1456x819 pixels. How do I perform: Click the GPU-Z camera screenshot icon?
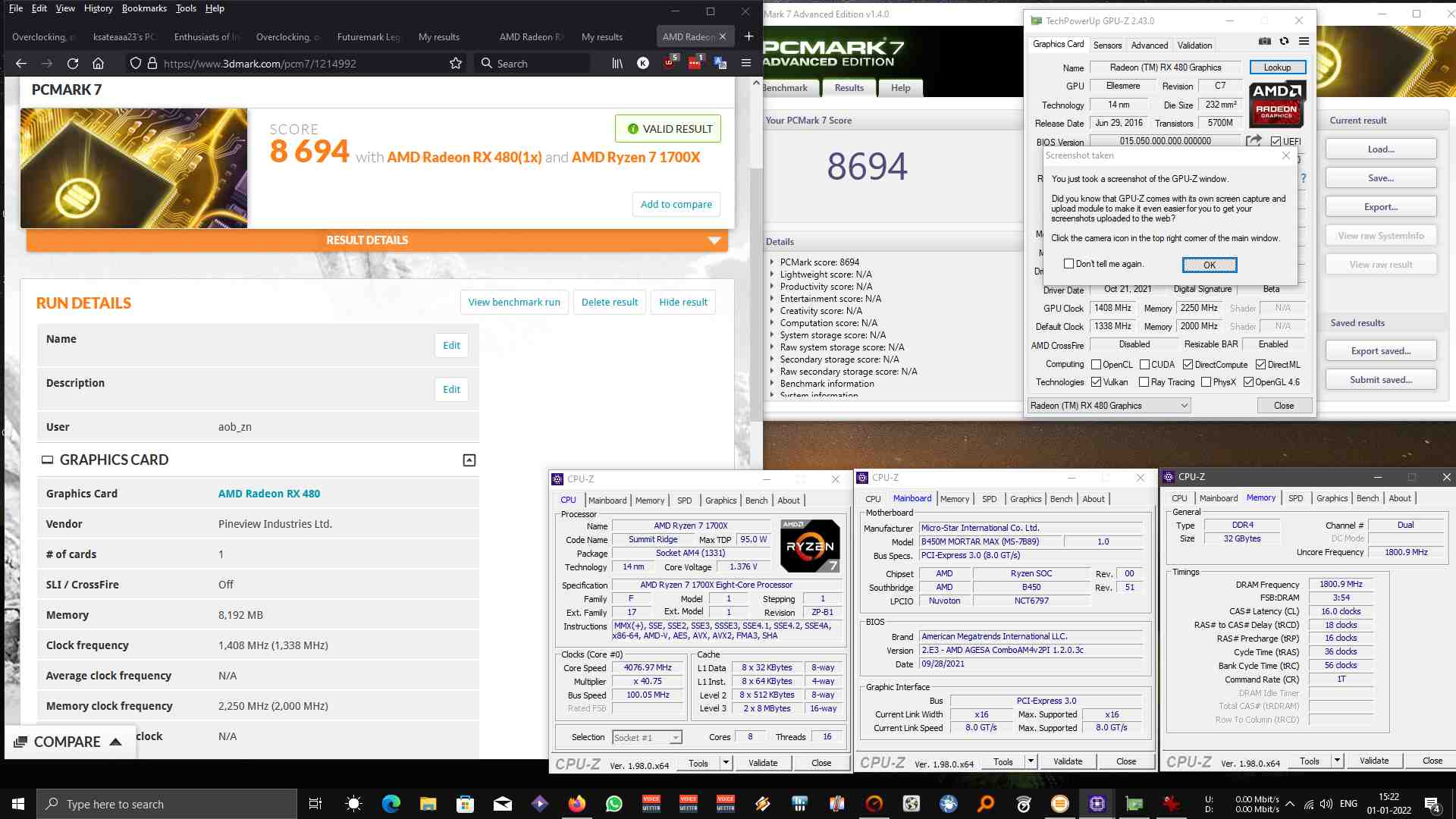point(1265,42)
